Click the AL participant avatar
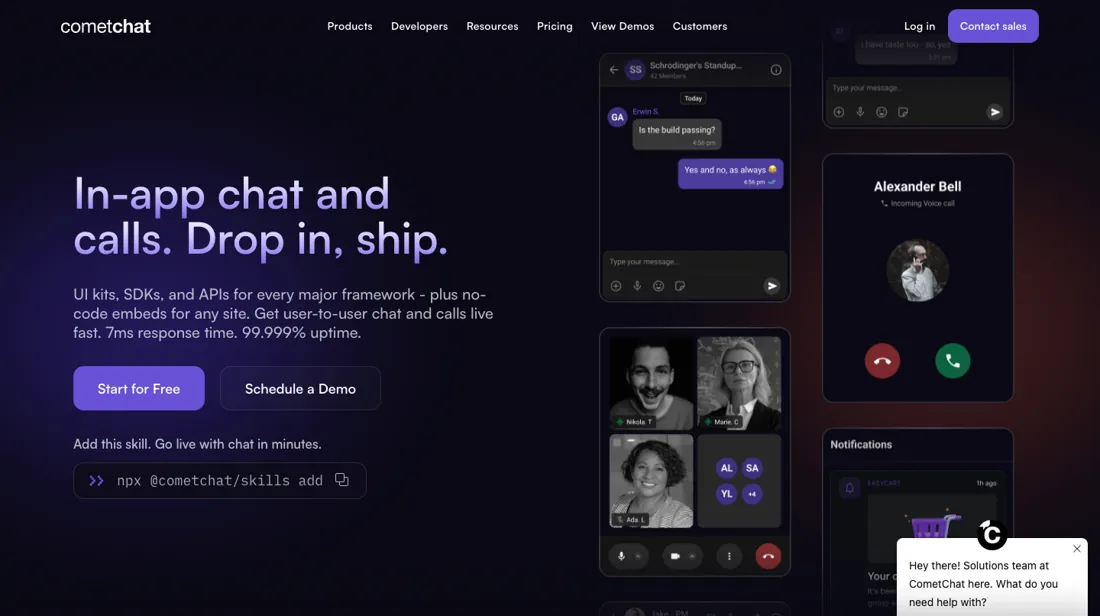The image size is (1100, 616). 726,468
